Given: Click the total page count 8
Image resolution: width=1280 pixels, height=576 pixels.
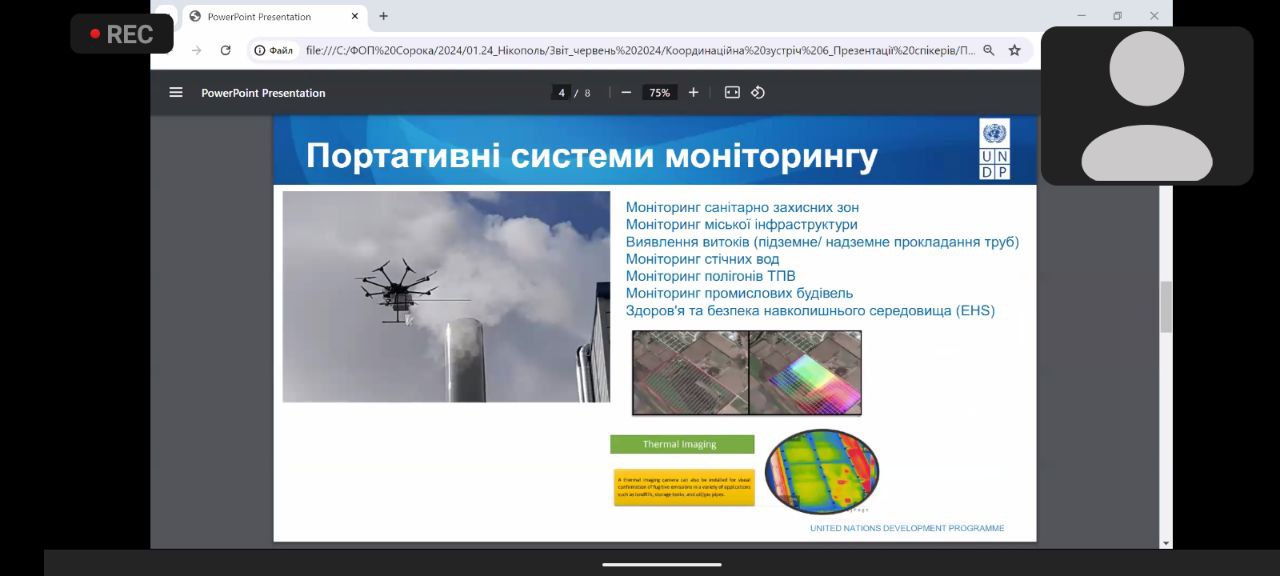Looking at the screenshot, I should pos(587,93).
